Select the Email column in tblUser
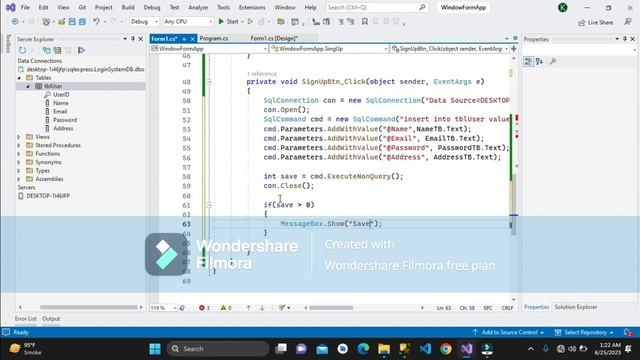Screen dimensions: 640x360 pos(60,111)
